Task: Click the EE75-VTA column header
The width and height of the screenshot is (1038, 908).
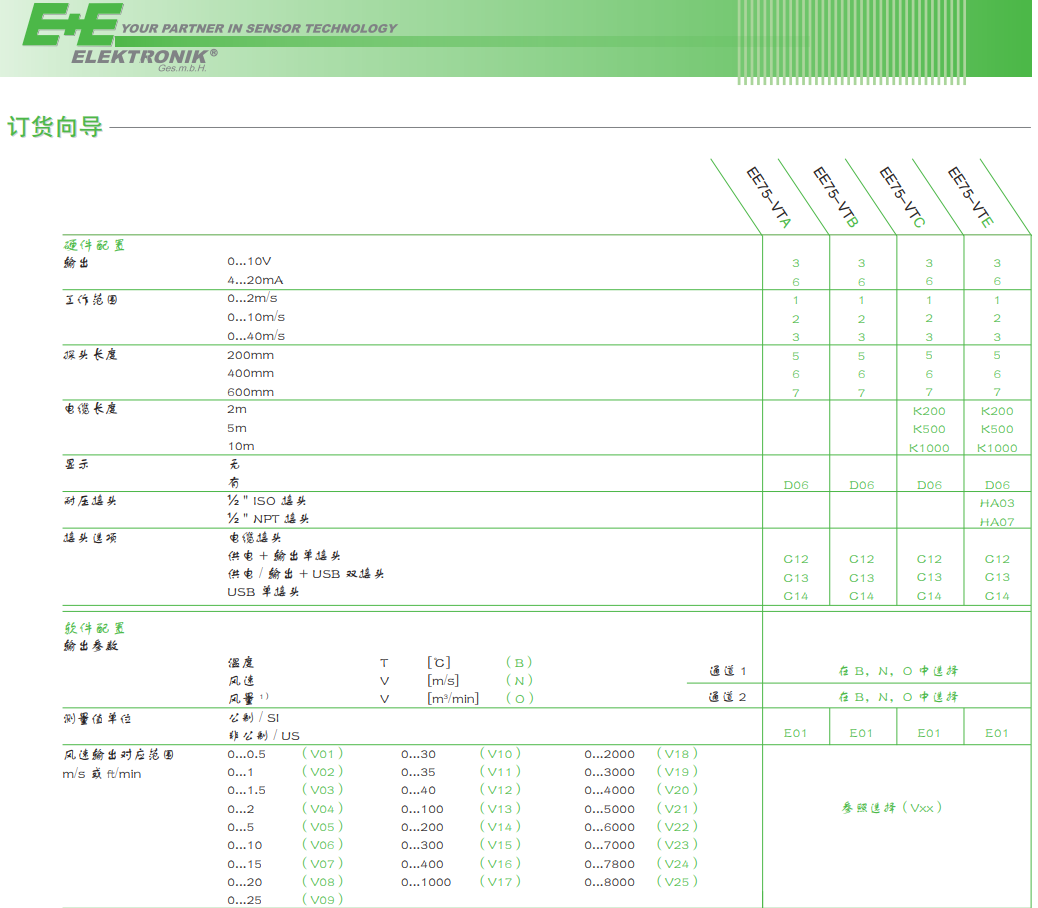Action: [x=769, y=197]
